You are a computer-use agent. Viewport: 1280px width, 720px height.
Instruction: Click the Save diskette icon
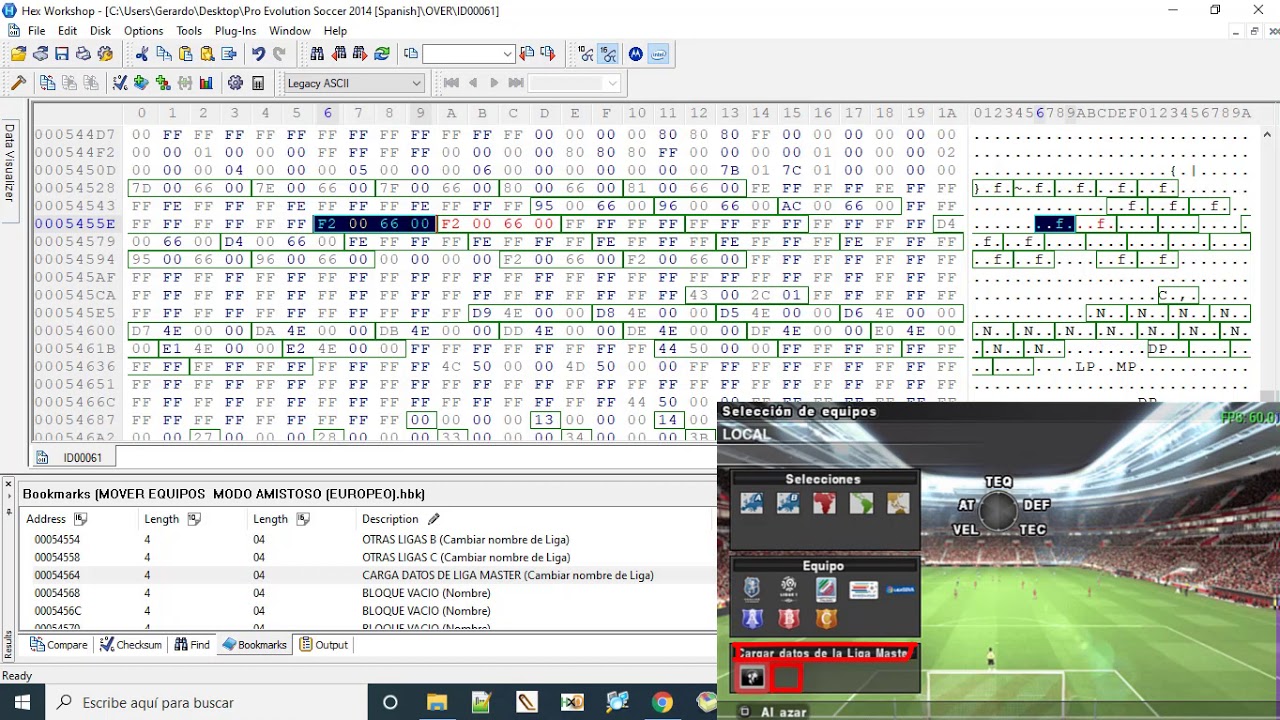pos(62,54)
